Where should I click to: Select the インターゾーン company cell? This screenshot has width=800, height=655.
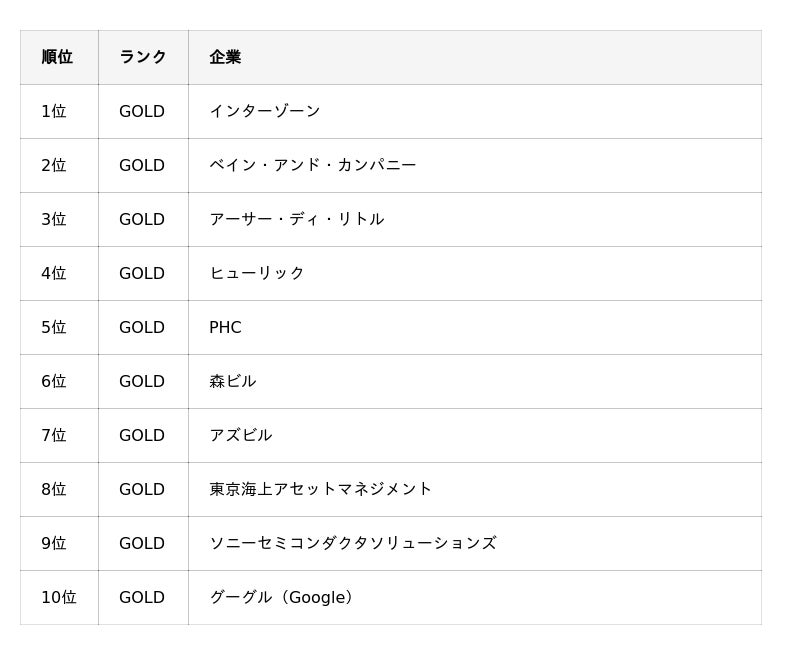[x=265, y=111]
